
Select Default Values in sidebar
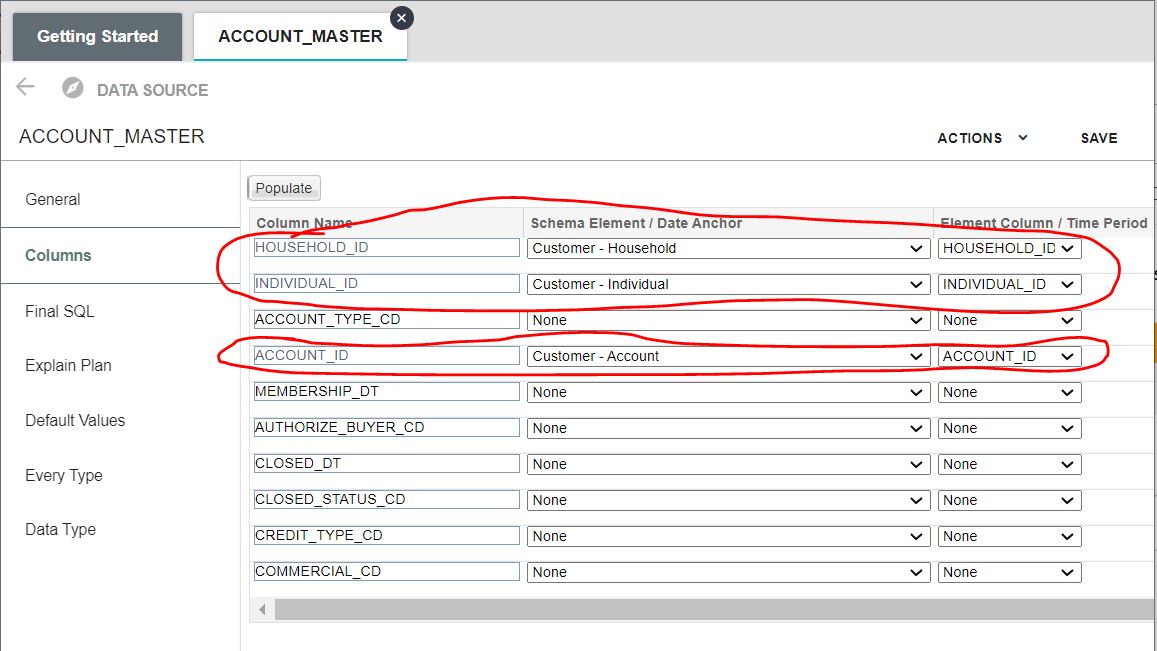[x=75, y=420]
